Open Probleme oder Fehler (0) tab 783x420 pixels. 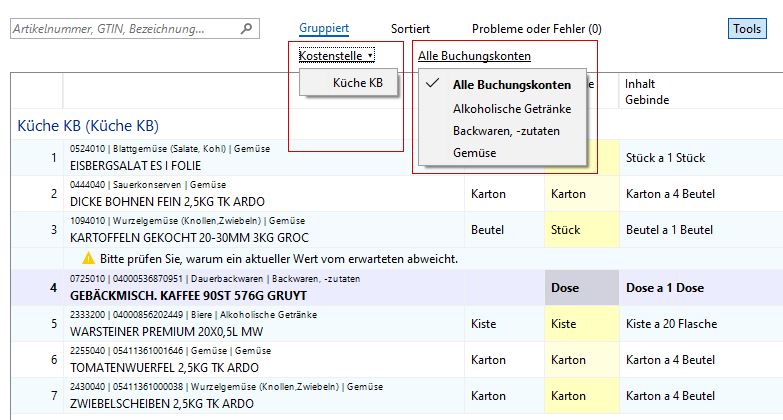pos(536,30)
